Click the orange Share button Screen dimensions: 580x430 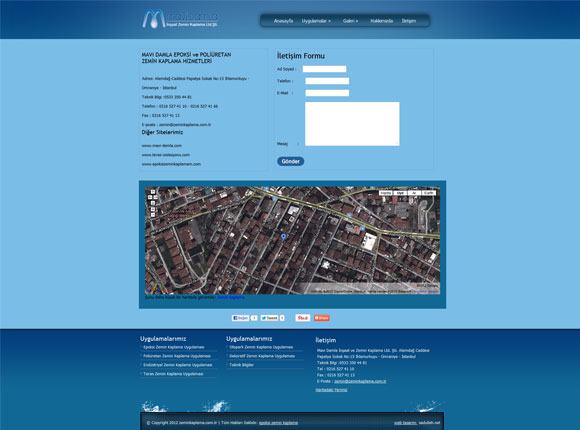[x=321, y=318]
